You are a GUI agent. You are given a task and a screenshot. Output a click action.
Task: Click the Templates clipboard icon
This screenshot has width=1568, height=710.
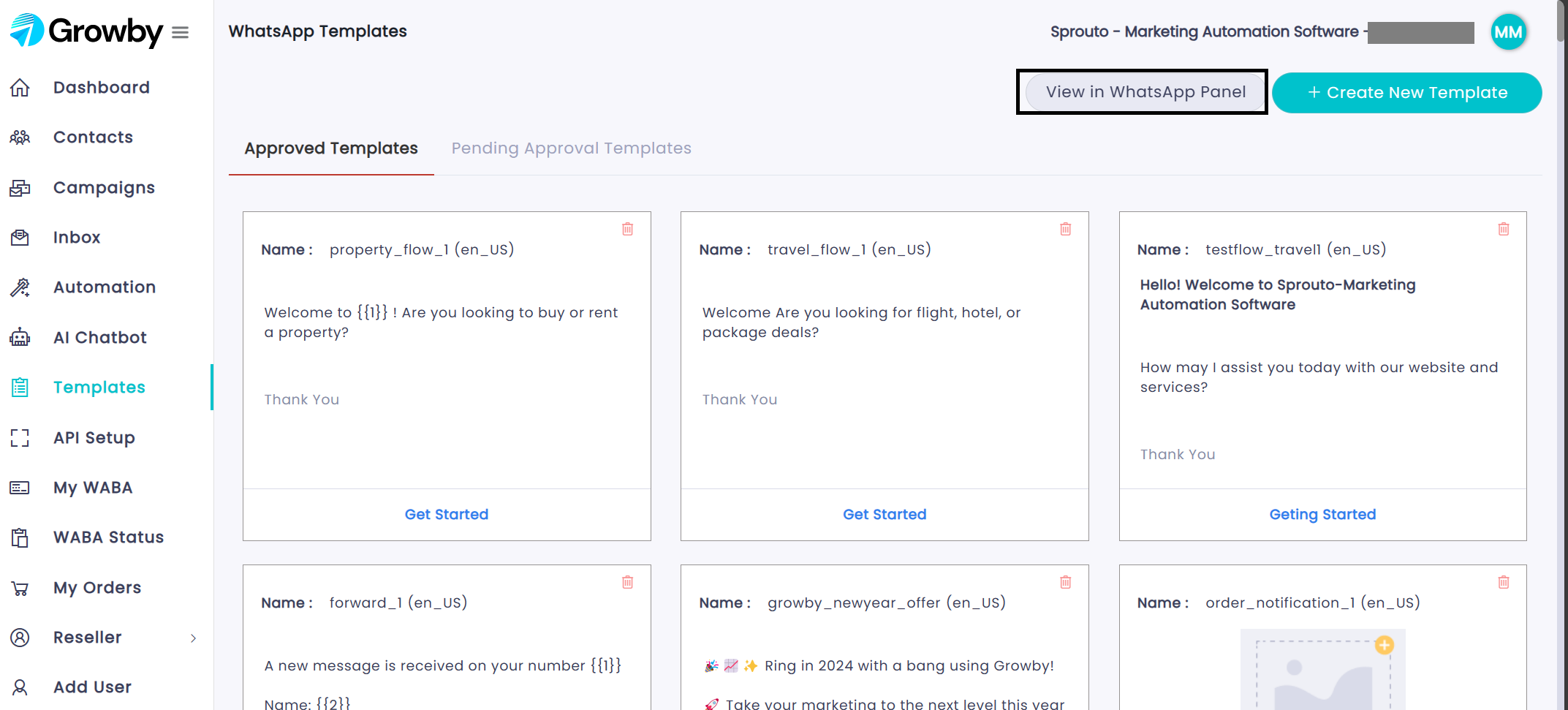point(20,388)
